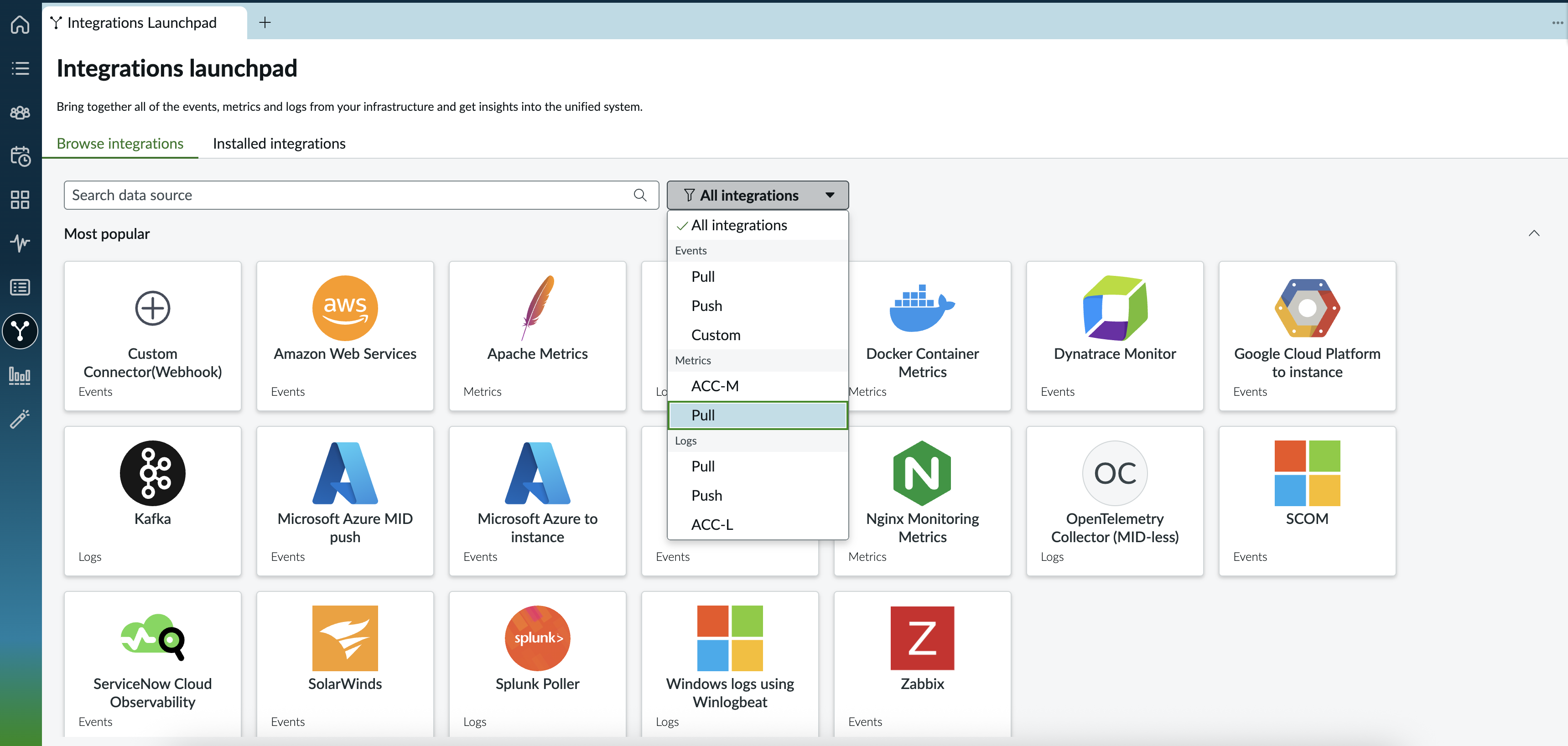
Task: Choose Push under Events in filter list
Action: point(757,306)
